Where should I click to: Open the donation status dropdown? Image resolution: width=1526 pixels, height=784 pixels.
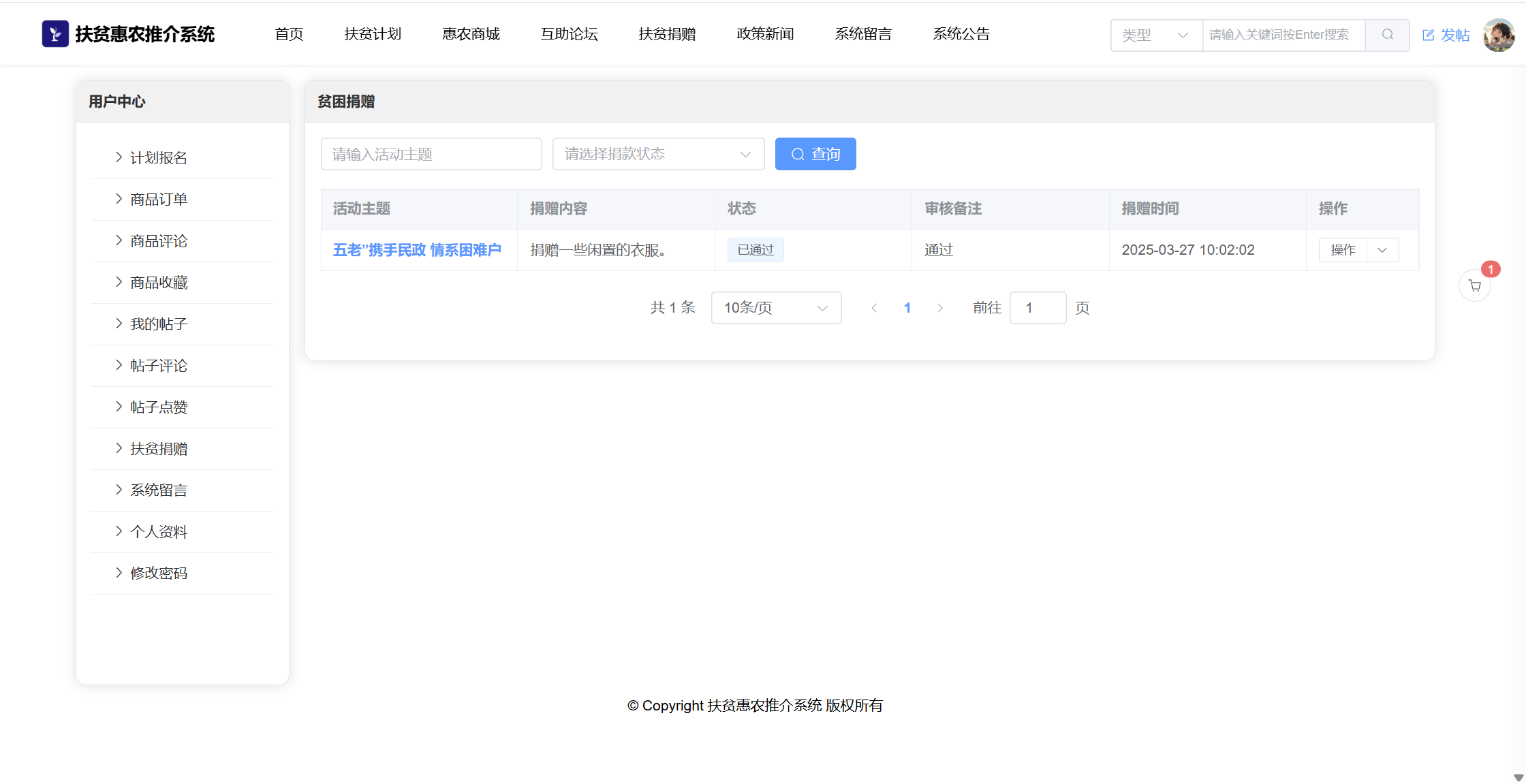pos(657,154)
